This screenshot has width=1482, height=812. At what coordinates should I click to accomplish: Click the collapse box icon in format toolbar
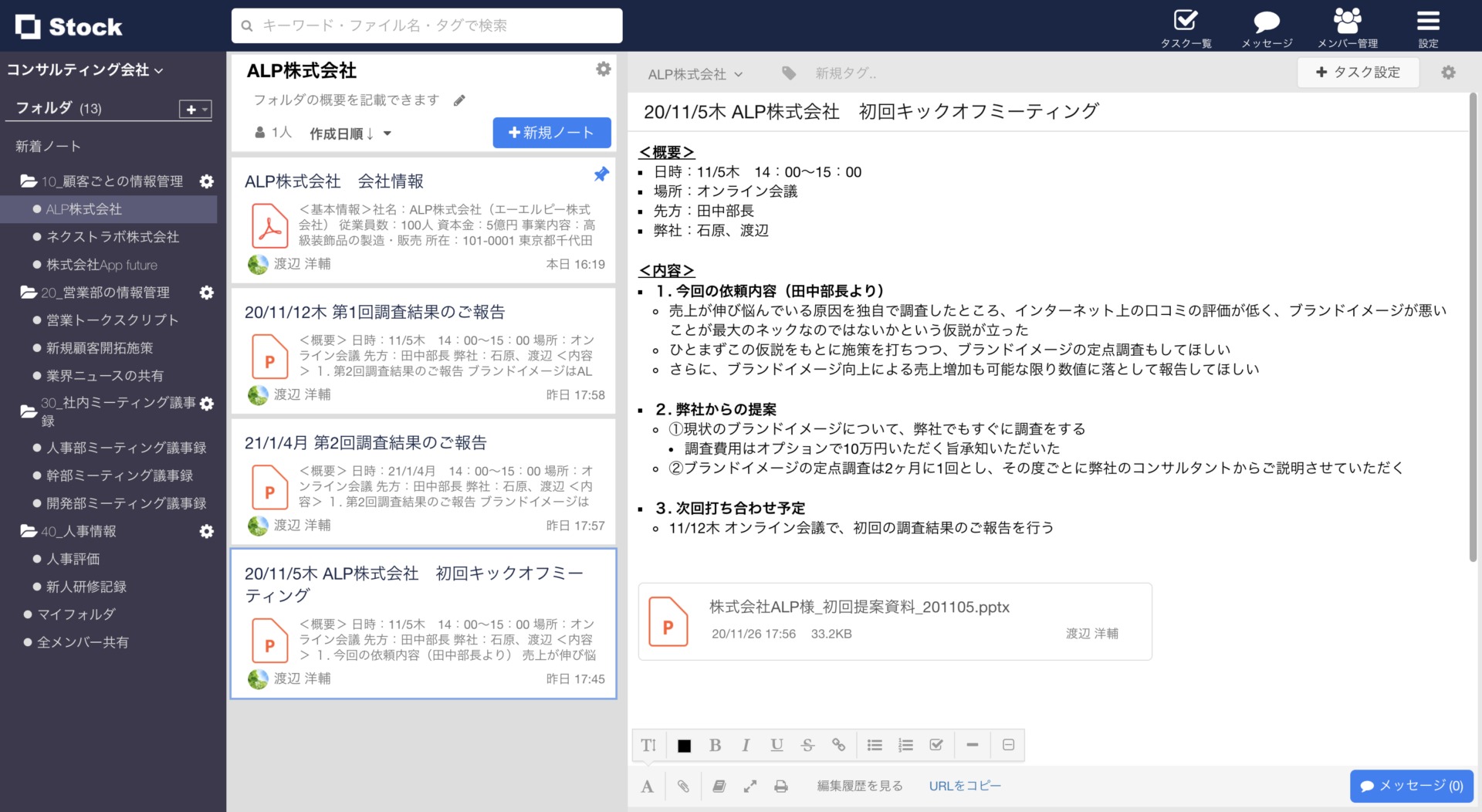coord(1008,745)
